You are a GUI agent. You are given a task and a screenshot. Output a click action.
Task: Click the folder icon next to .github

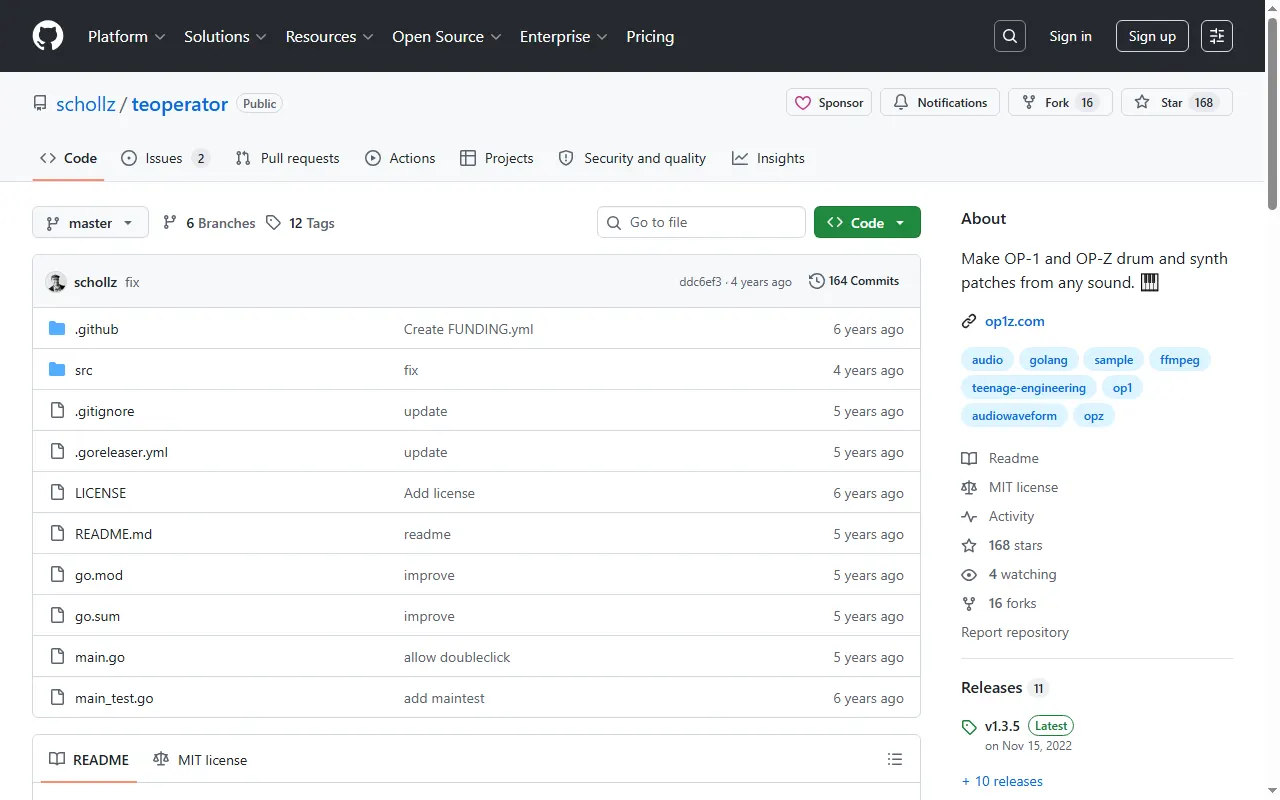[x=57, y=329]
